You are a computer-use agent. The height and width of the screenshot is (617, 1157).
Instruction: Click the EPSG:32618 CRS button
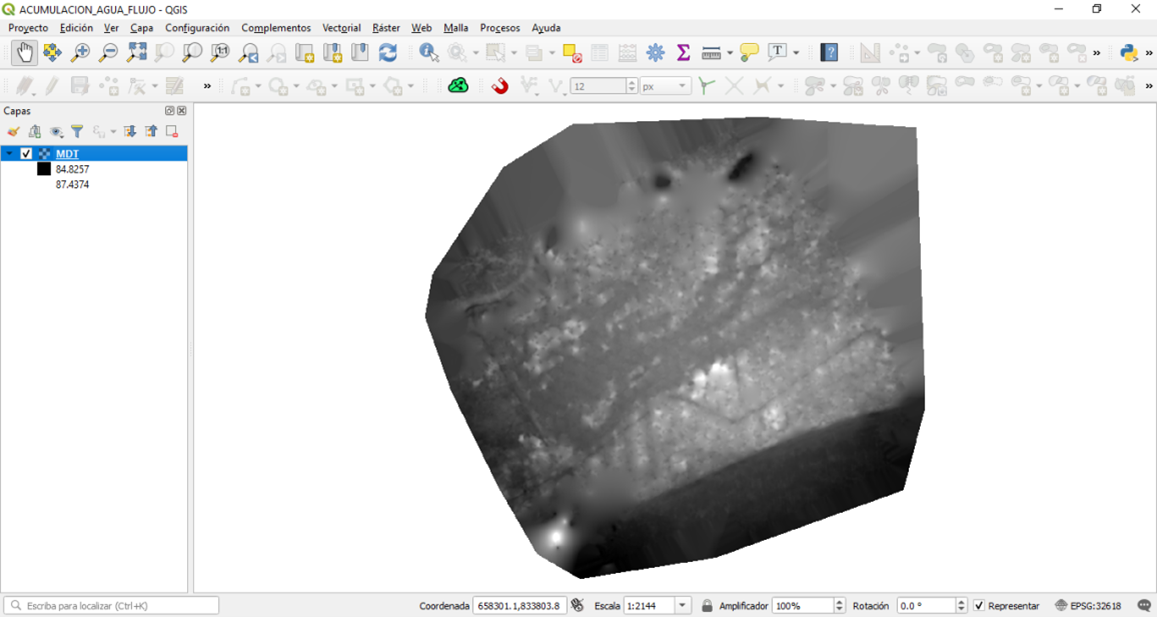[1088, 606]
